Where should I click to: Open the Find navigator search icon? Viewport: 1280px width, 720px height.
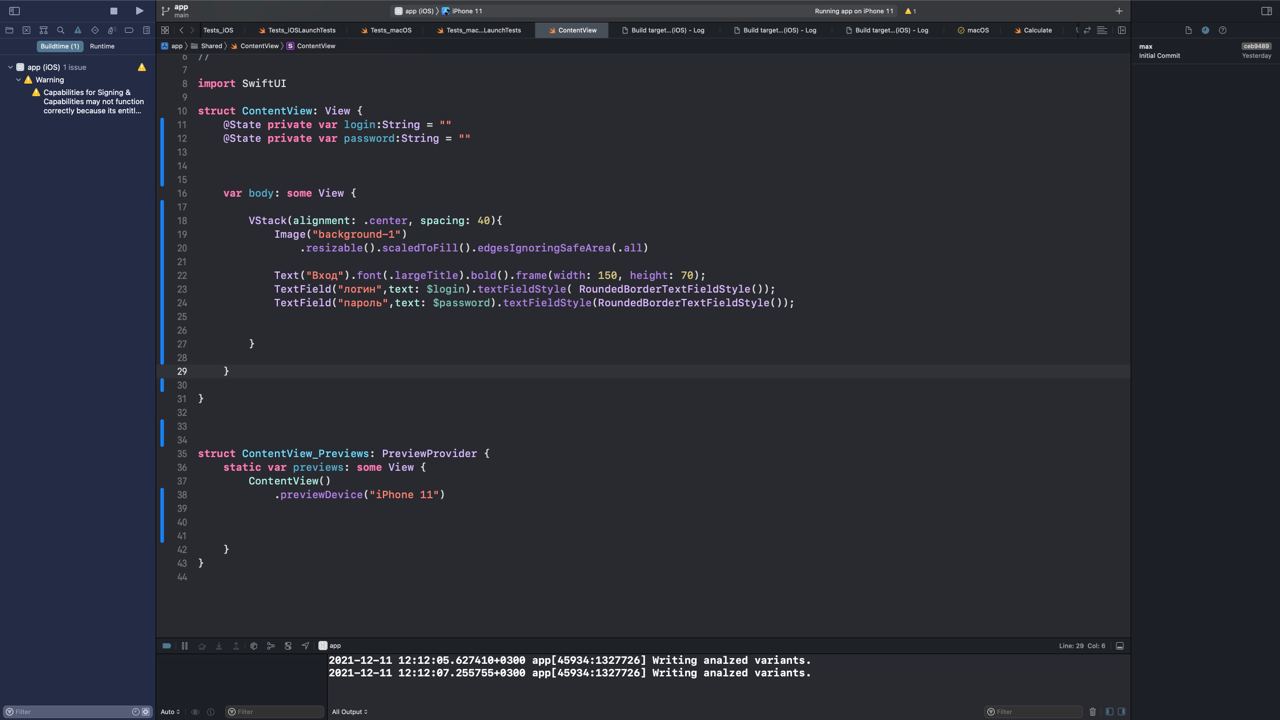tap(60, 30)
